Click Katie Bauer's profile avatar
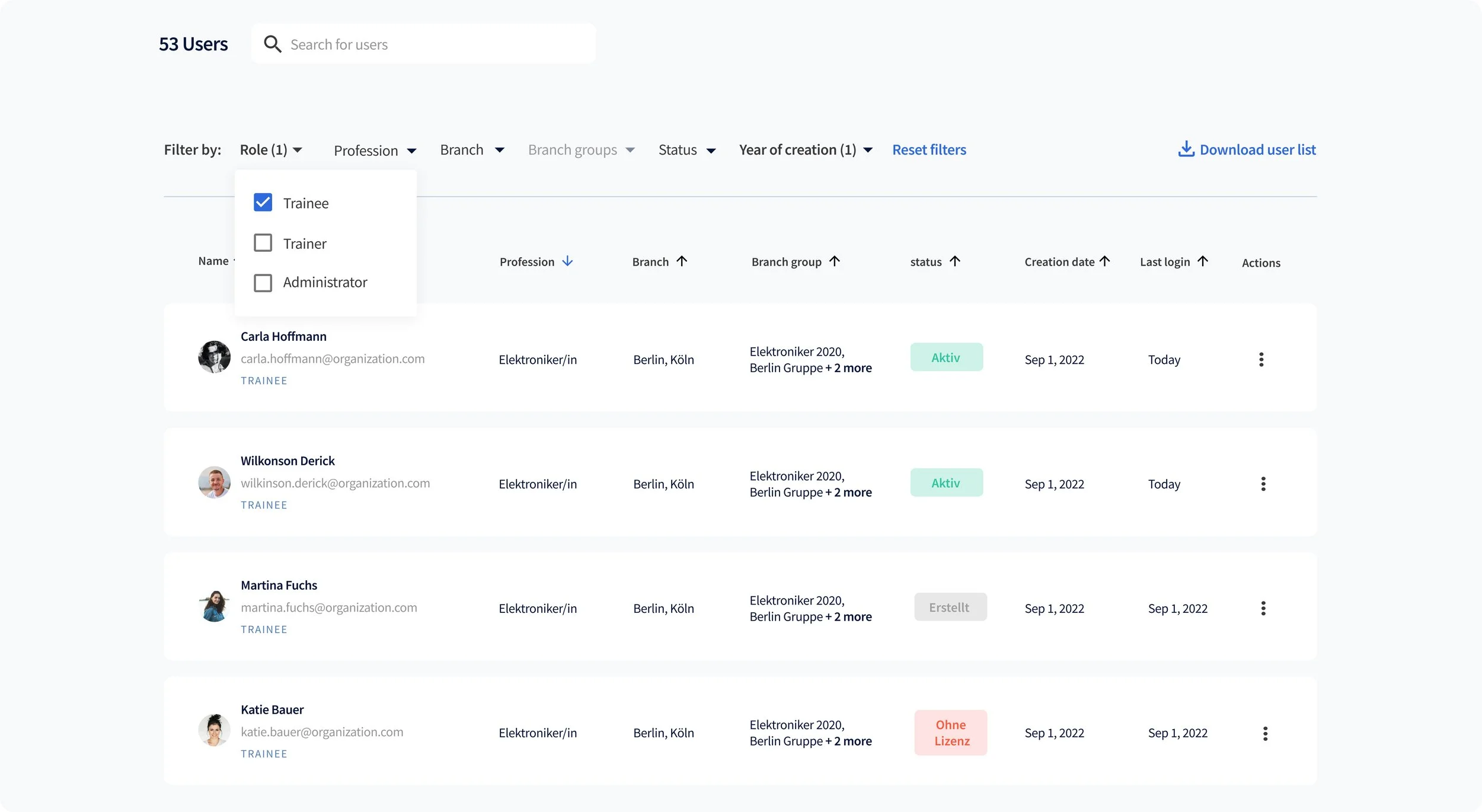Screen dimensions: 1482x812 click(x=214, y=730)
